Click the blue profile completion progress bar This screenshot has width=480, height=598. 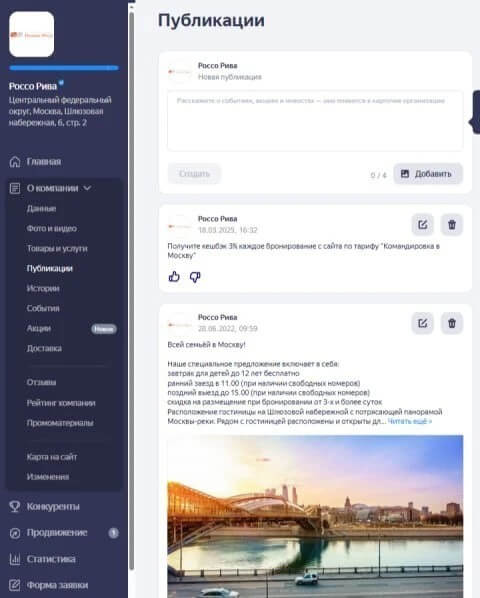(64, 68)
